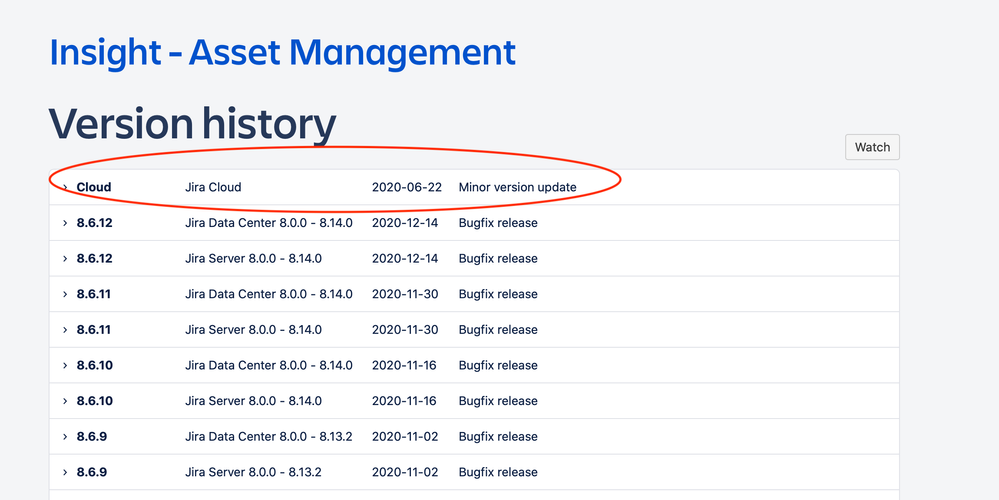Click 'Jira Server 8.0.0 - 8.13.2' cell

[253, 473]
